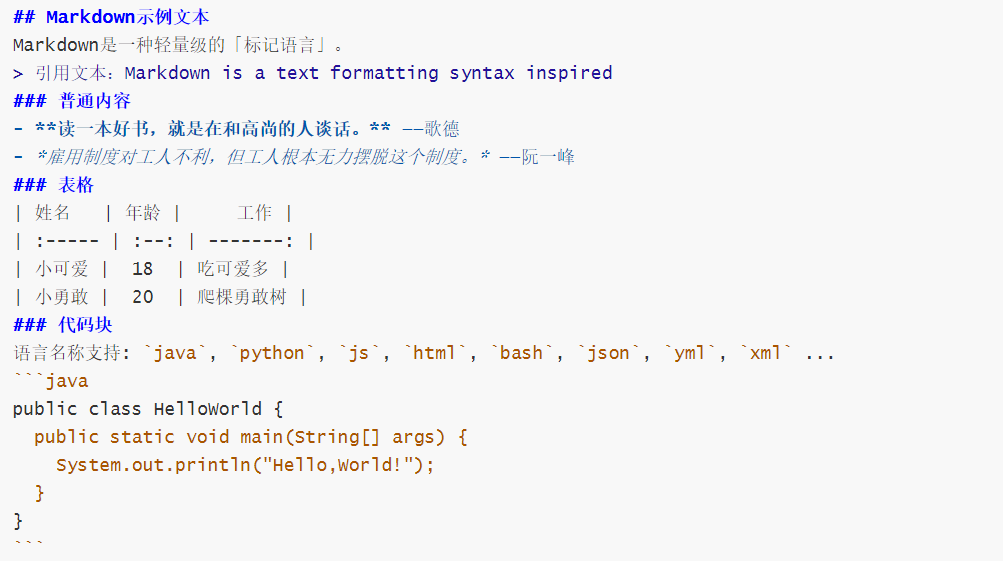This screenshot has height=561, width=1003.
Task: Click the inline code `python`
Action: pos(272,353)
